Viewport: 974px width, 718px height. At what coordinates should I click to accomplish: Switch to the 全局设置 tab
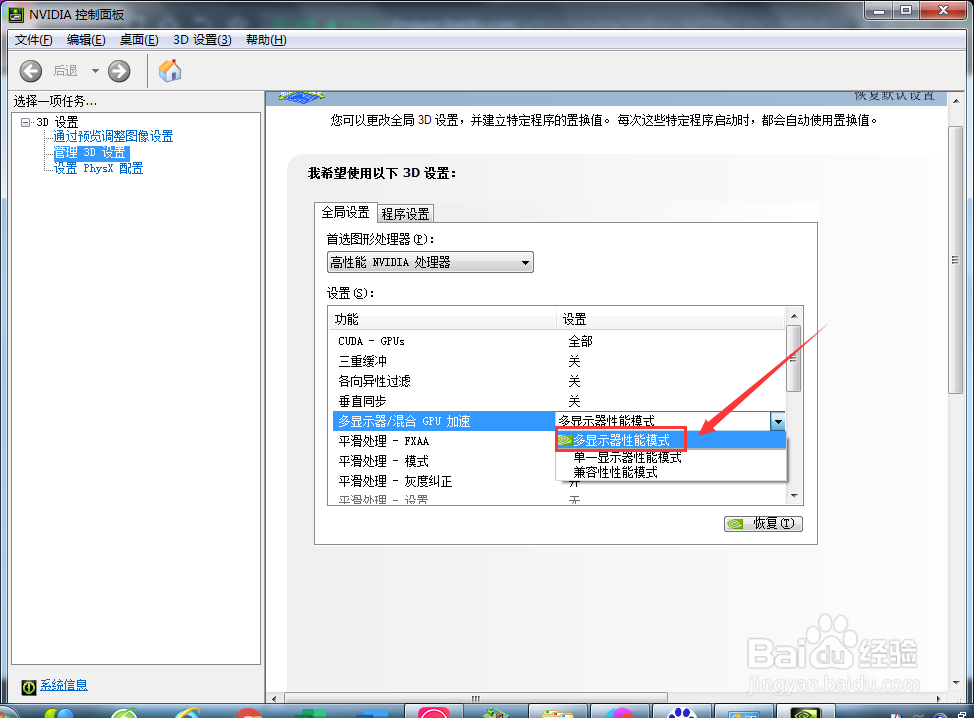345,212
